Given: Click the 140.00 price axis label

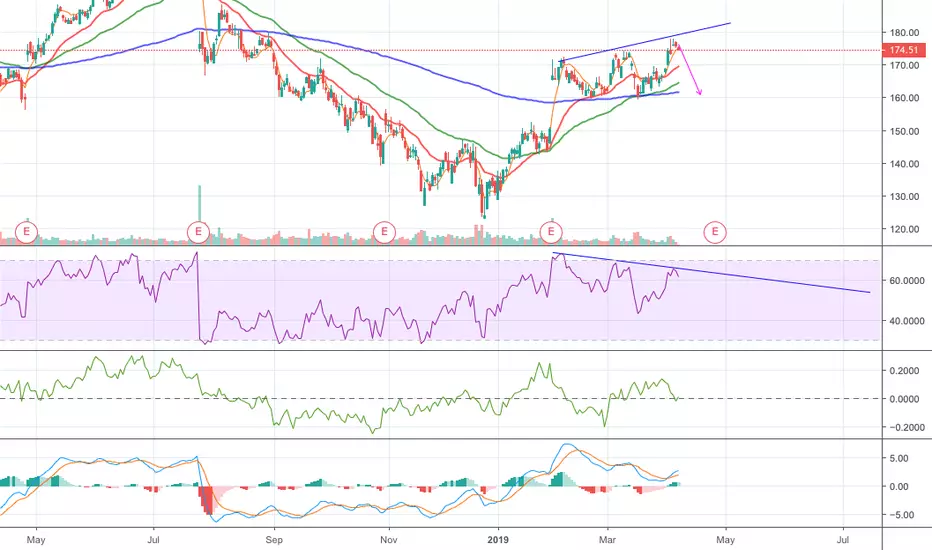Looking at the screenshot, I should tap(904, 164).
